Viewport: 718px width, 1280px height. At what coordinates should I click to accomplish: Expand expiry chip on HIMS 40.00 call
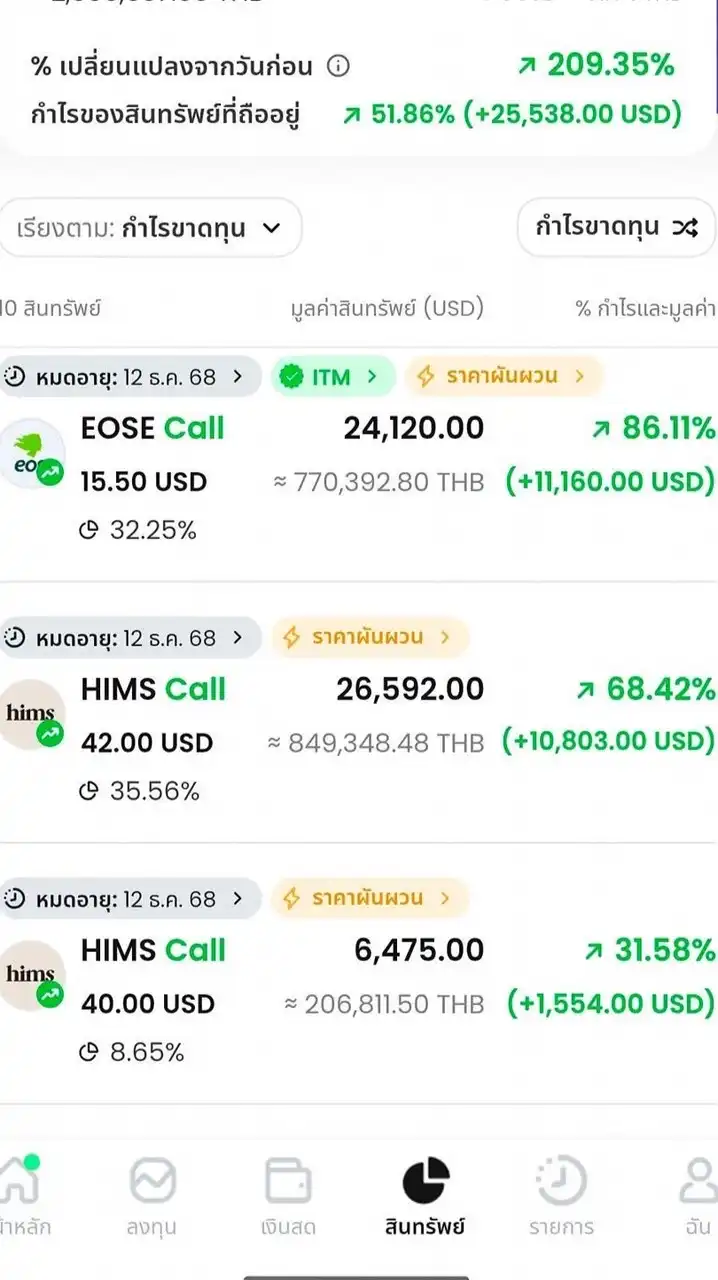click(x=126, y=899)
